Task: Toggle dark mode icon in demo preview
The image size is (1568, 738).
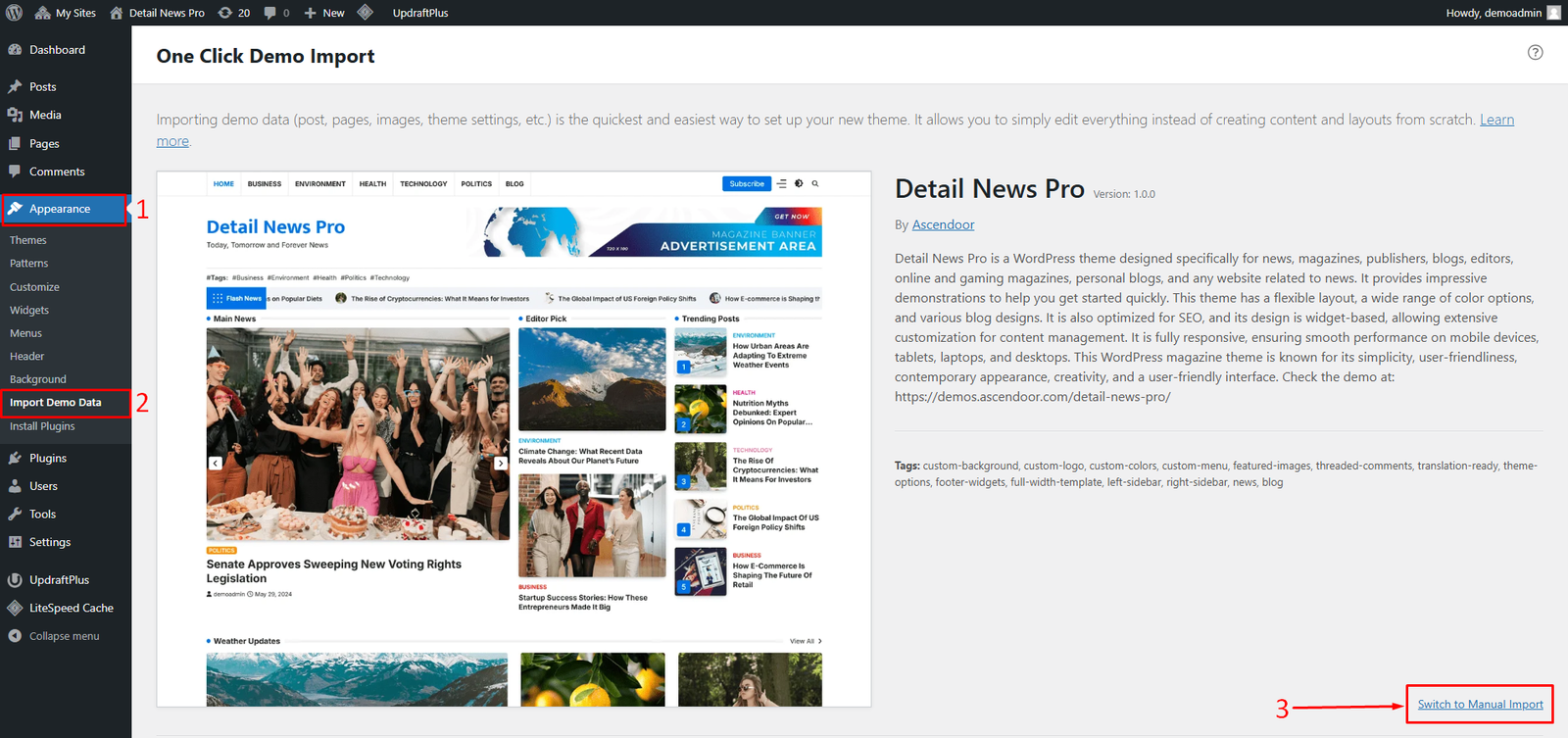Action: click(799, 184)
